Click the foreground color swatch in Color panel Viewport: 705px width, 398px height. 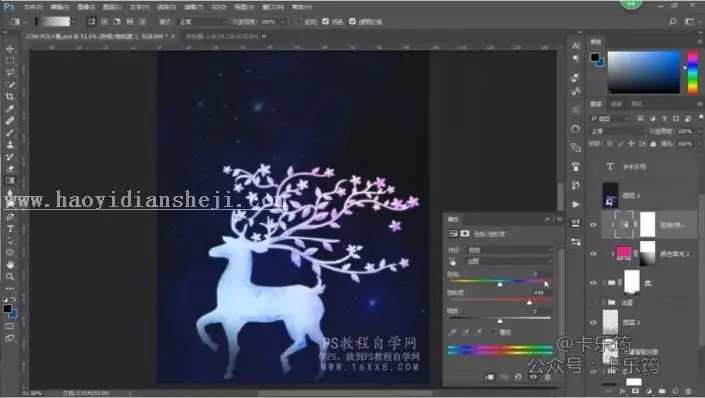pos(595,57)
